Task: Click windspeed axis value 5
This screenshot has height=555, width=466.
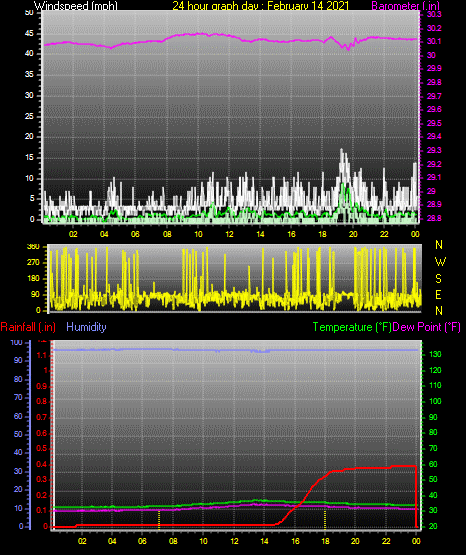Action: (x=32, y=199)
